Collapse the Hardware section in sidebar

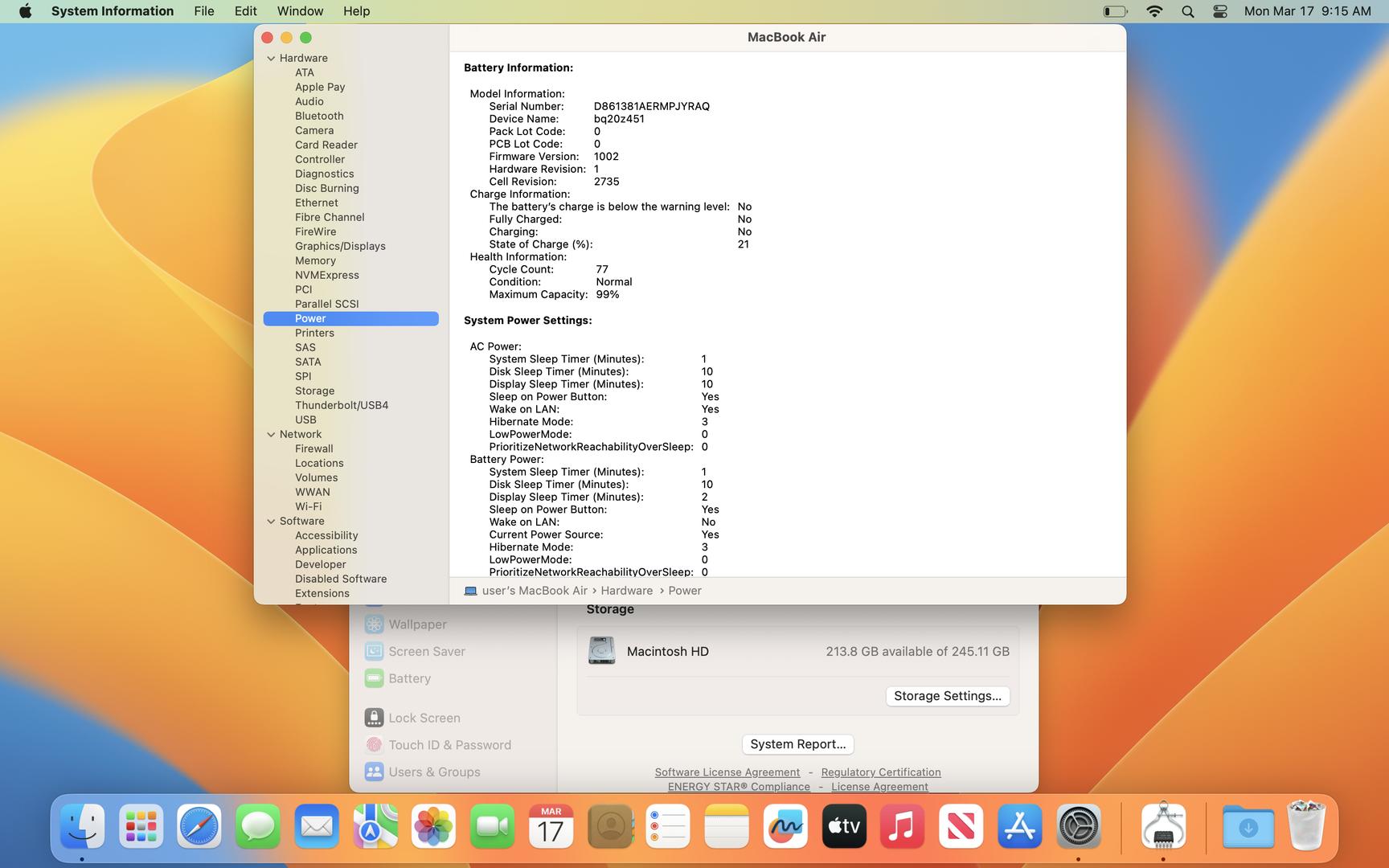271,58
